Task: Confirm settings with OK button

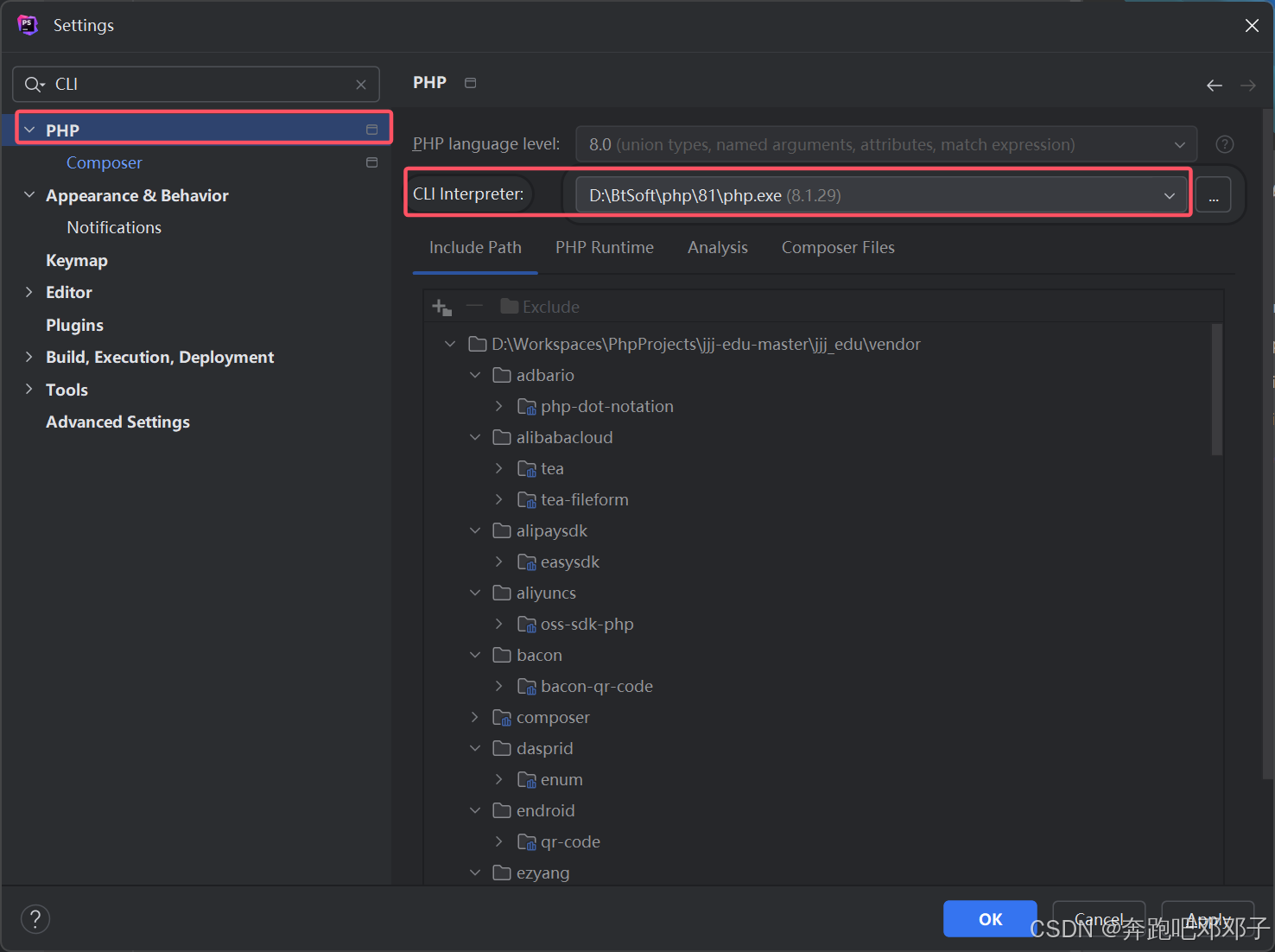Action: coord(990,919)
